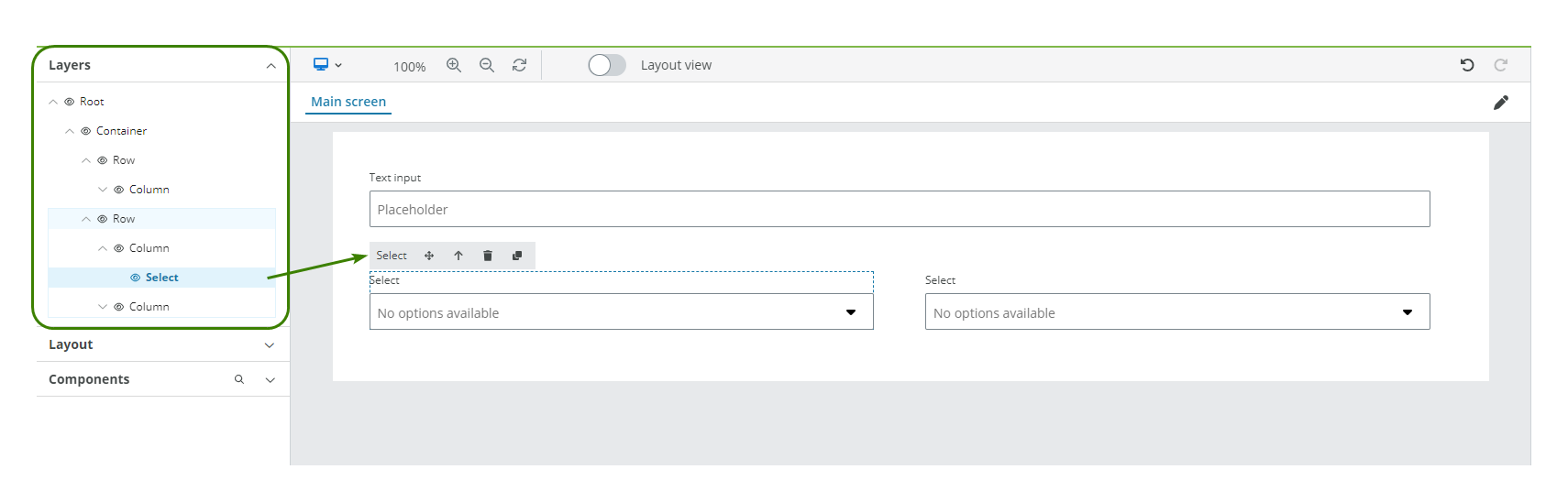
Task: Delete the selected Select component
Action: (x=488, y=256)
